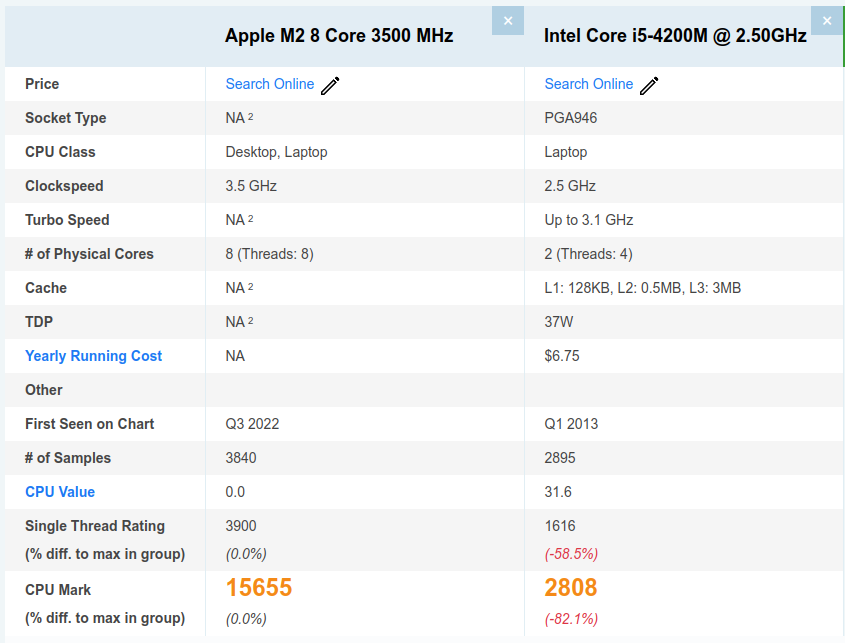
Task: Select the 1616 single thread rating
Action: [560, 526]
